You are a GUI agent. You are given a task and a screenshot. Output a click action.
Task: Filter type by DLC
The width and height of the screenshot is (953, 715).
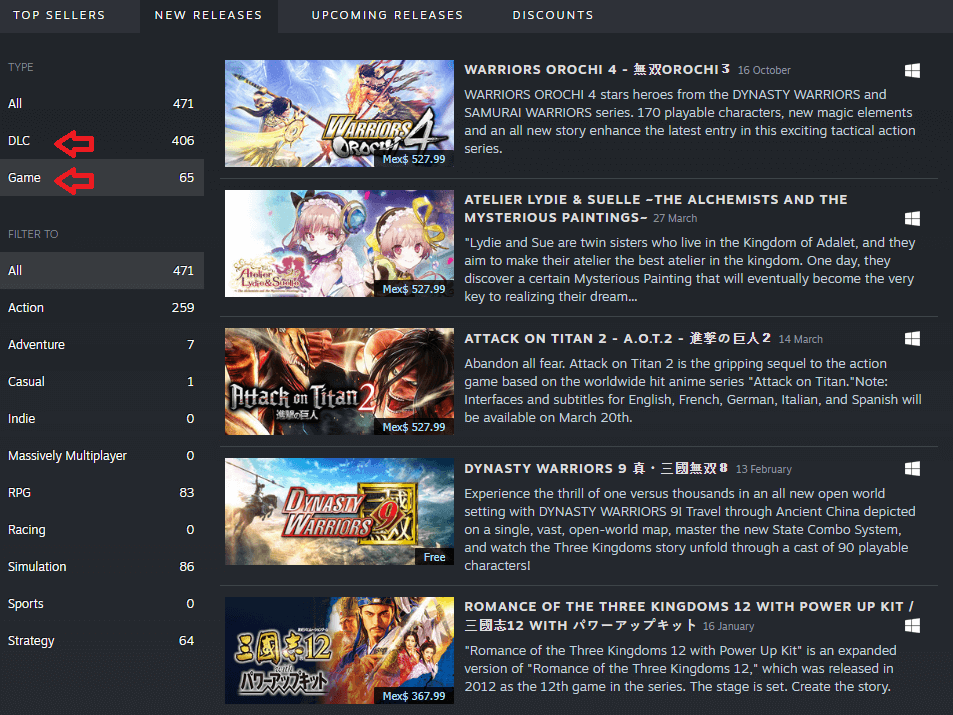click(101, 140)
